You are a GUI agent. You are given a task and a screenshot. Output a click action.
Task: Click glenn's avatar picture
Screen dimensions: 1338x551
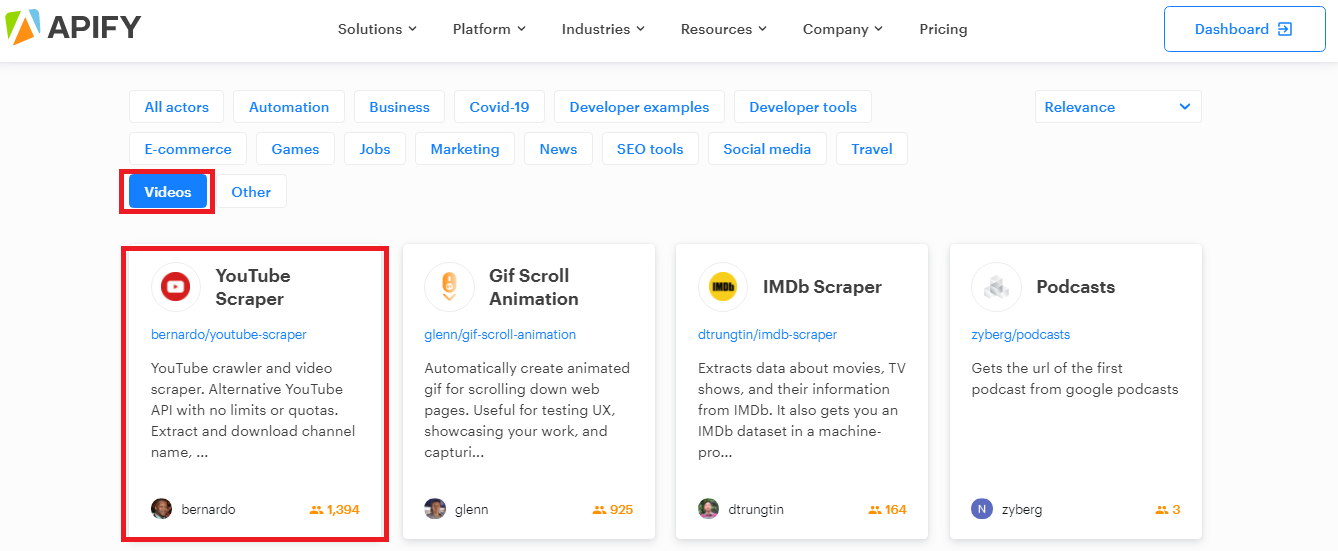point(435,509)
